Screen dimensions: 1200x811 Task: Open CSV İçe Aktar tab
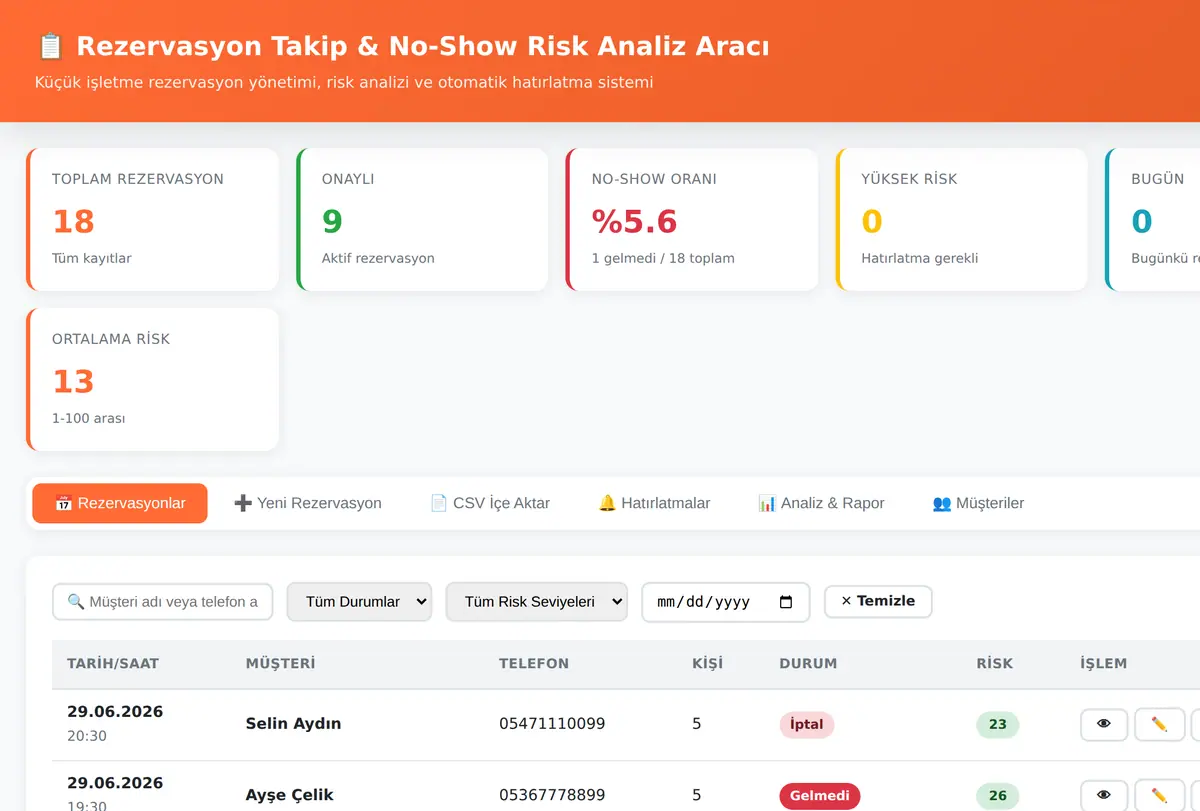(490, 503)
